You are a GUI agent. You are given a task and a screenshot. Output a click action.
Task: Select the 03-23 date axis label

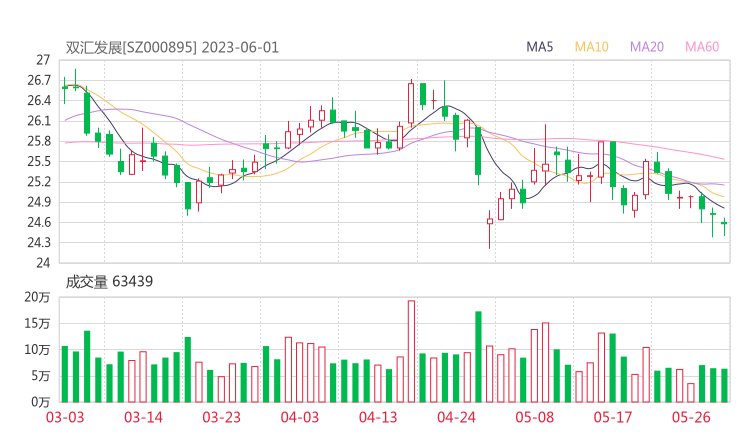221,417
